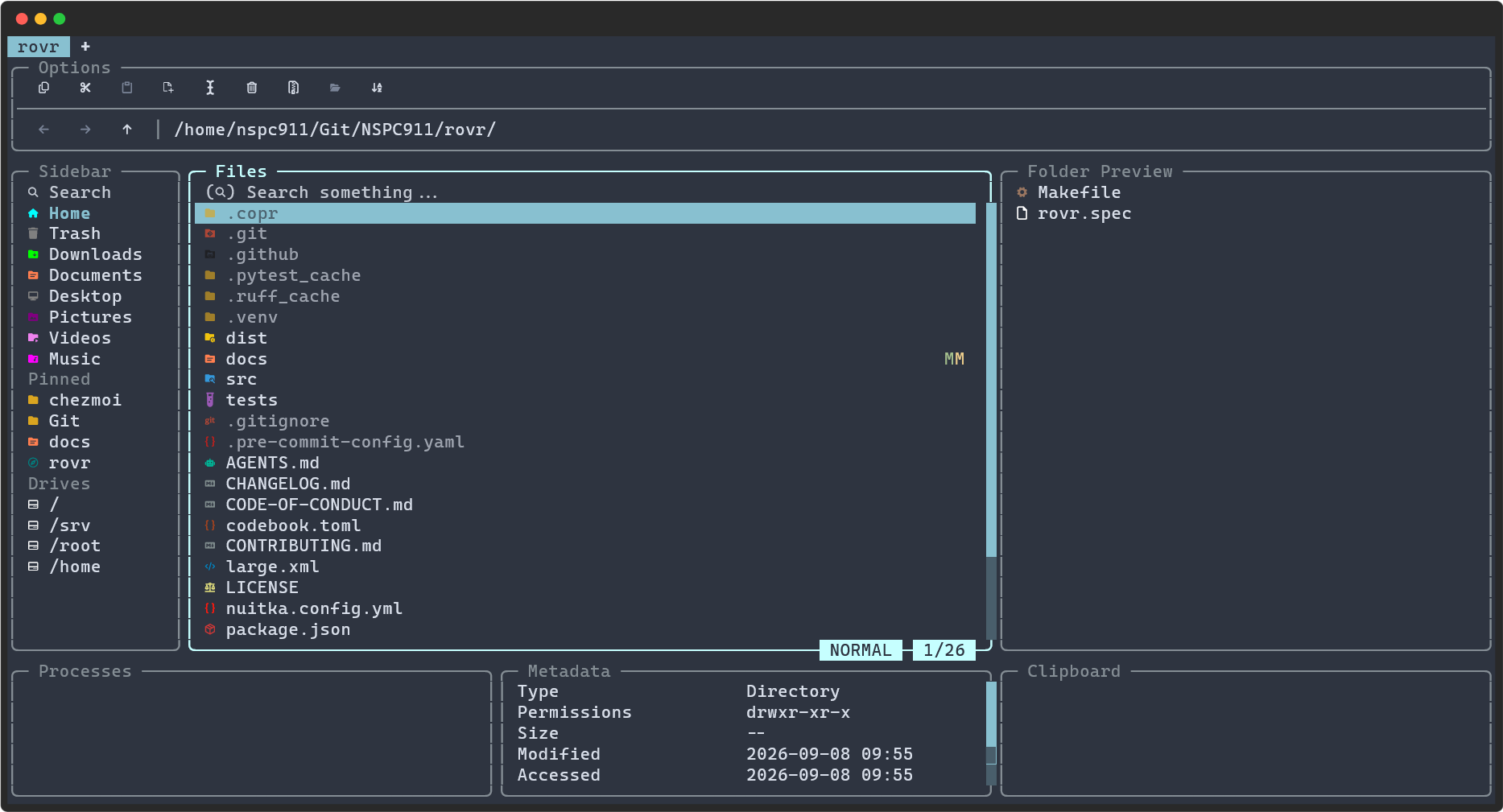
Task: Open pinned docs folder in sidebar
Action: tap(97, 442)
